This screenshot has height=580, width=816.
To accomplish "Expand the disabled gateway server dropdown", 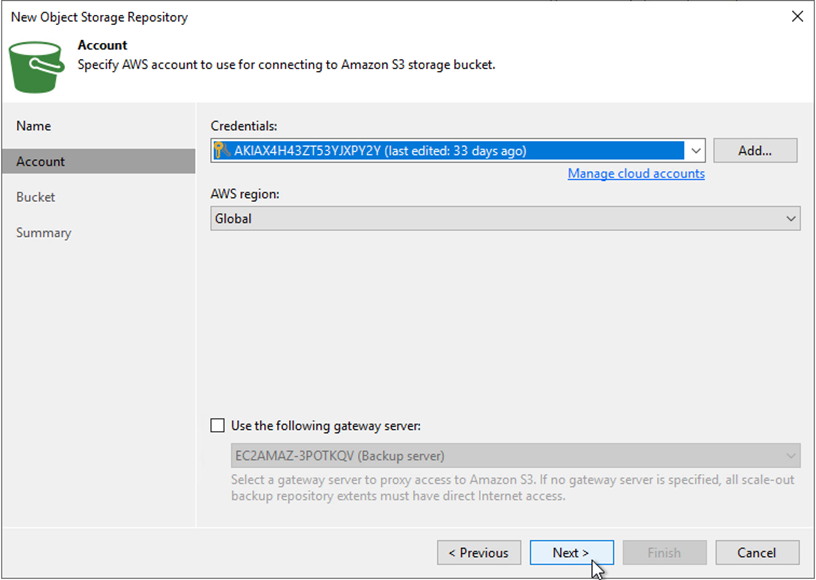I will [791, 456].
